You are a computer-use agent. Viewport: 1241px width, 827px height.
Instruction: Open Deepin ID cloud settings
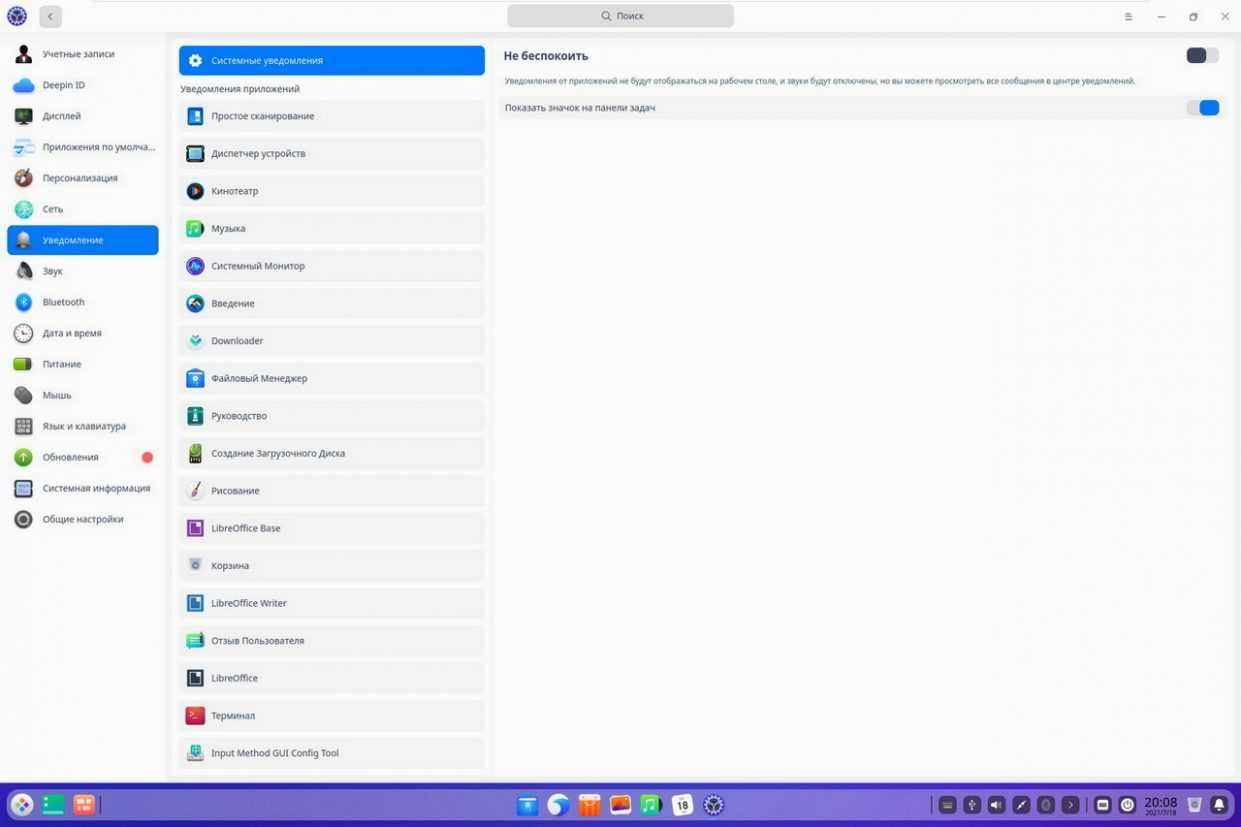(82, 85)
